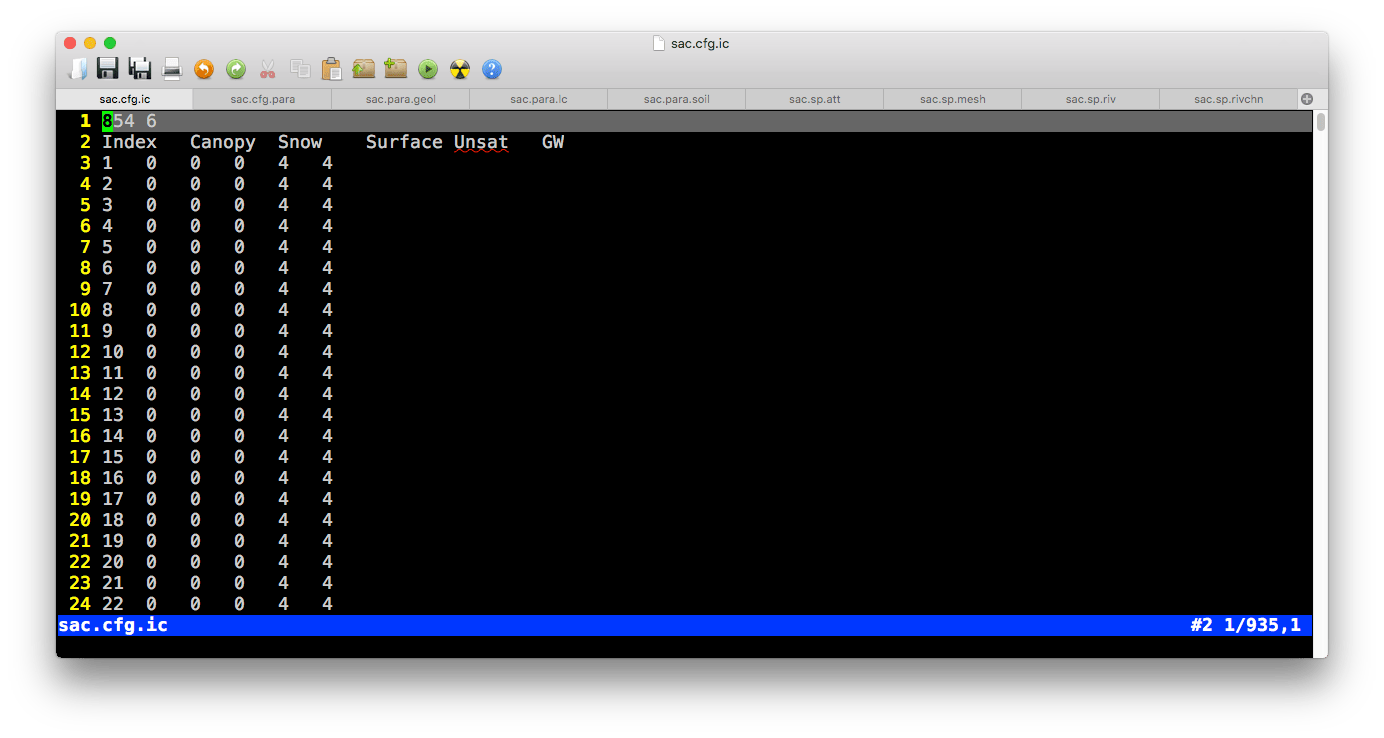The width and height of the screenshot is (1384, 738).
Task: Click '854' on line 1
Action: (118, 121)
